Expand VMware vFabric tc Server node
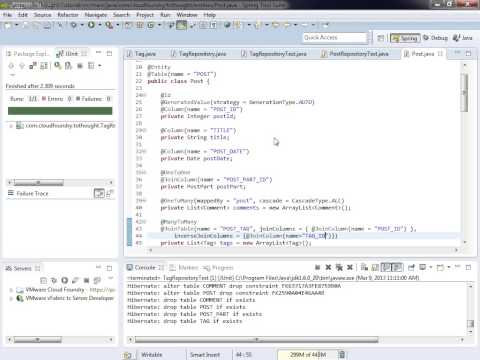Image resolution: width=480 pixels, height=360 pixels. (11, 298)
